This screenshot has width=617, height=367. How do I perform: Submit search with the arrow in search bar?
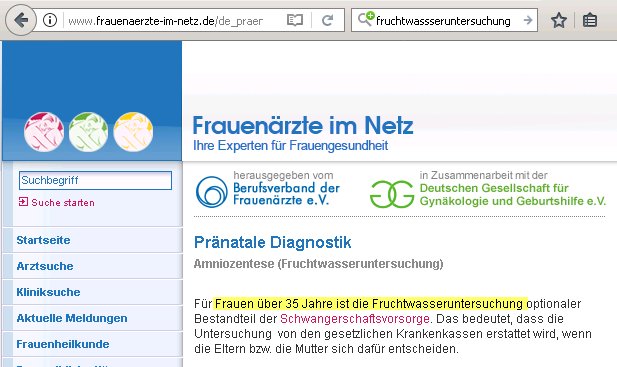tap(528, 20)
